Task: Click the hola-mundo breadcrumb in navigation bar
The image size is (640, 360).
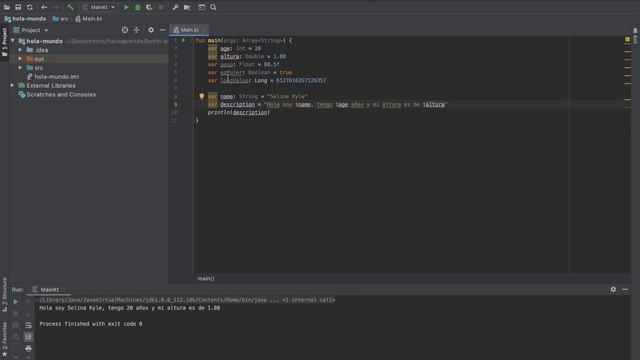Action: [26, 19]
